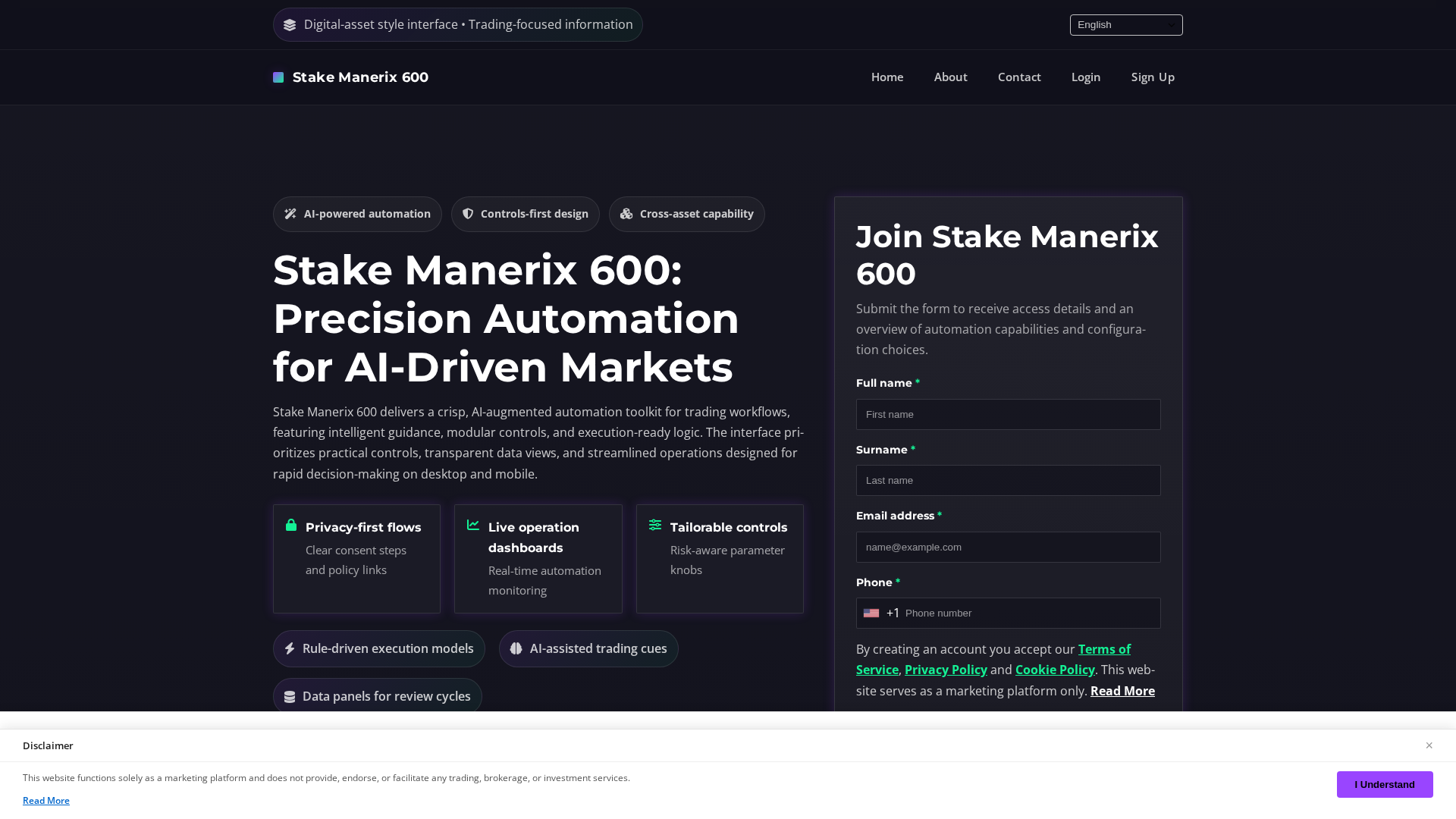Open the Contact page

pos(1019,77)
